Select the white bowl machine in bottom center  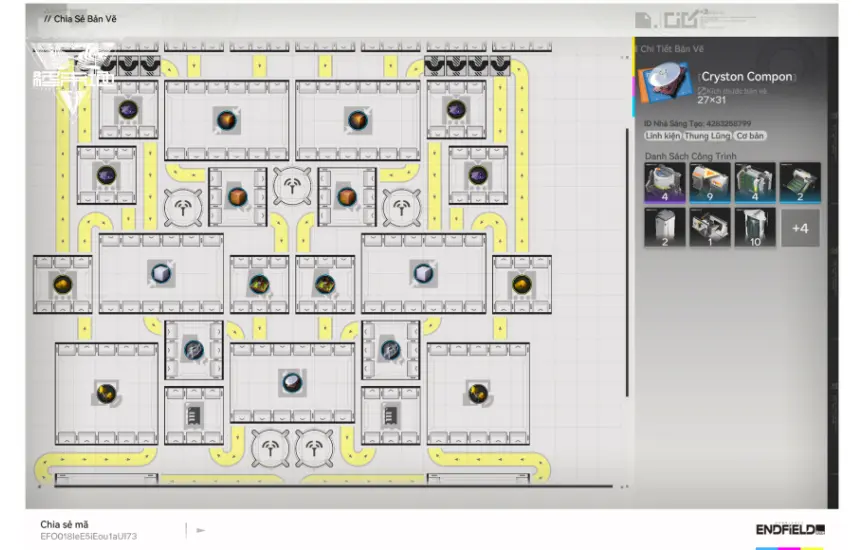click(292, 383)
